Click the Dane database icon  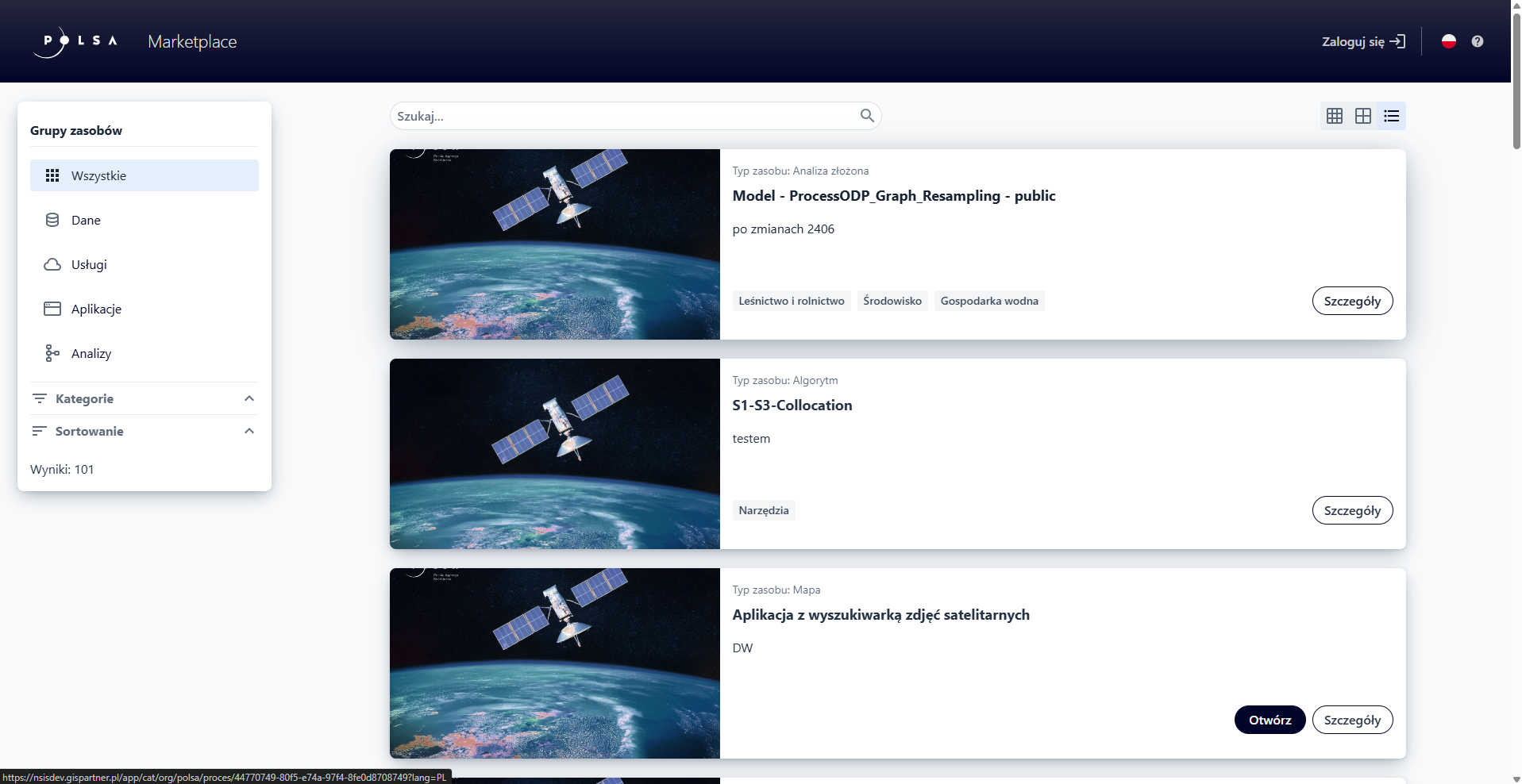point(52,220)
